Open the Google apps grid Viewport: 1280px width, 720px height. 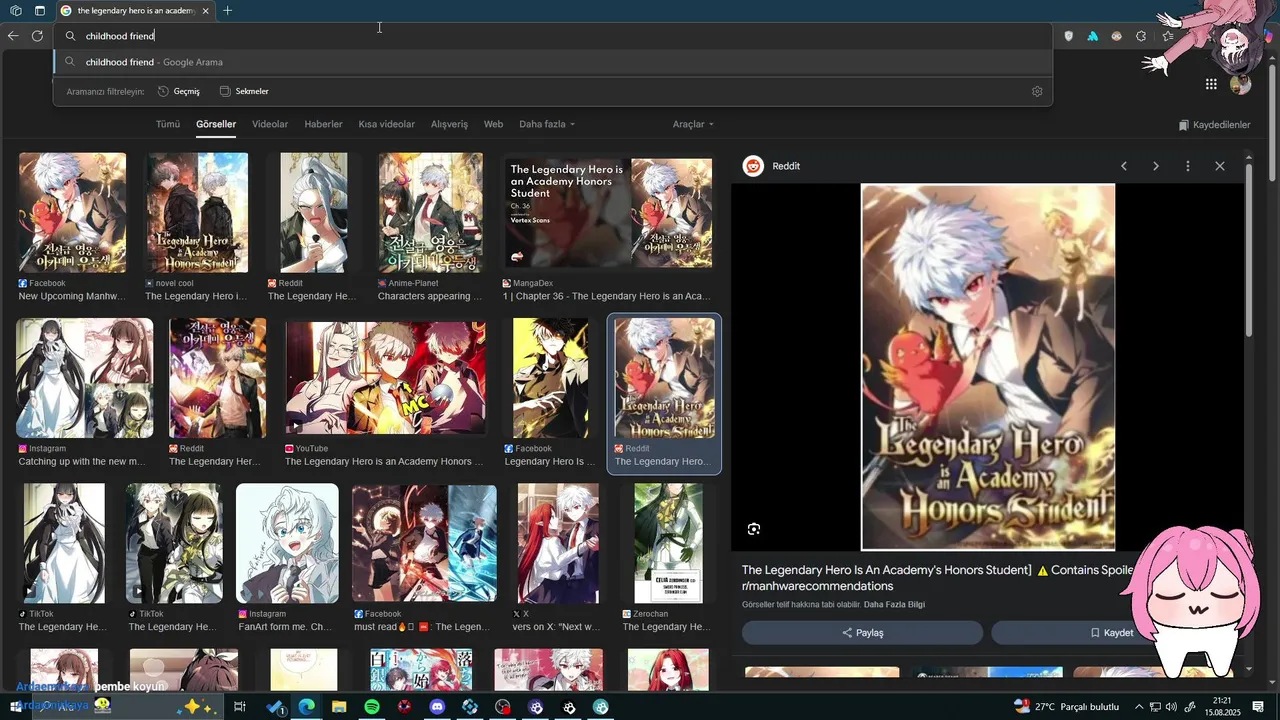click(1211, 84)
